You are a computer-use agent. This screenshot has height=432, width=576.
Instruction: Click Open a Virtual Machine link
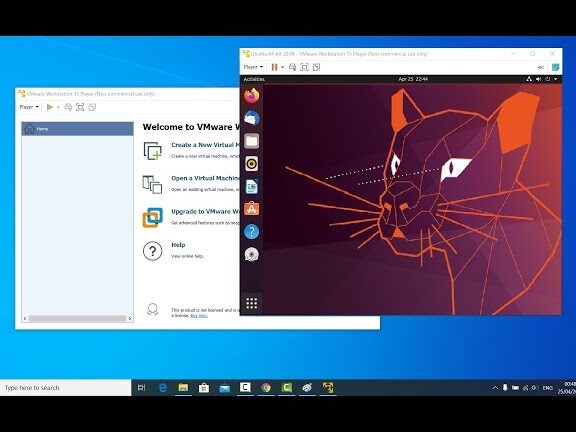click(x=205, y=178)
